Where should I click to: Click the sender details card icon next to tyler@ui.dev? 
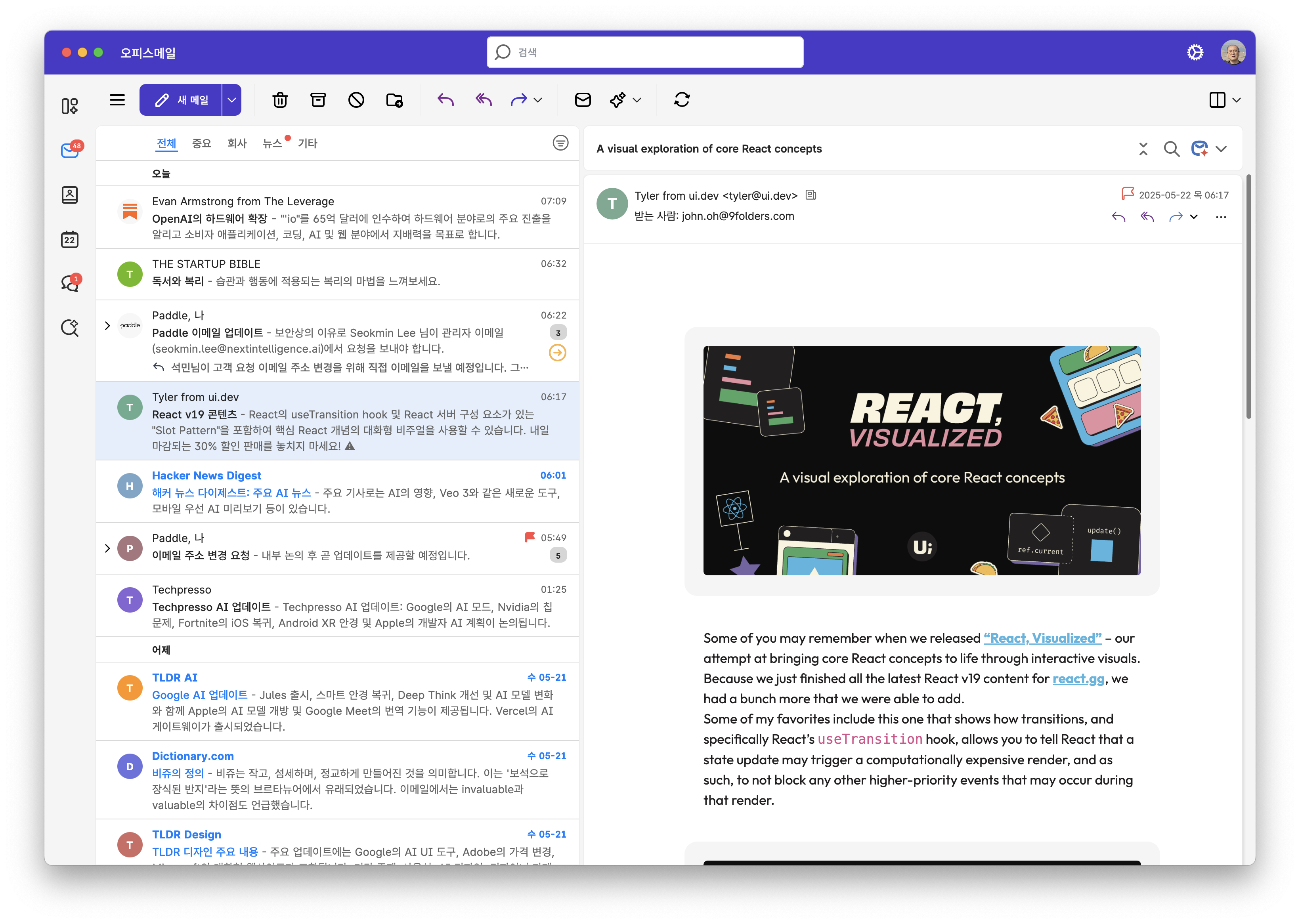(811, 195)
